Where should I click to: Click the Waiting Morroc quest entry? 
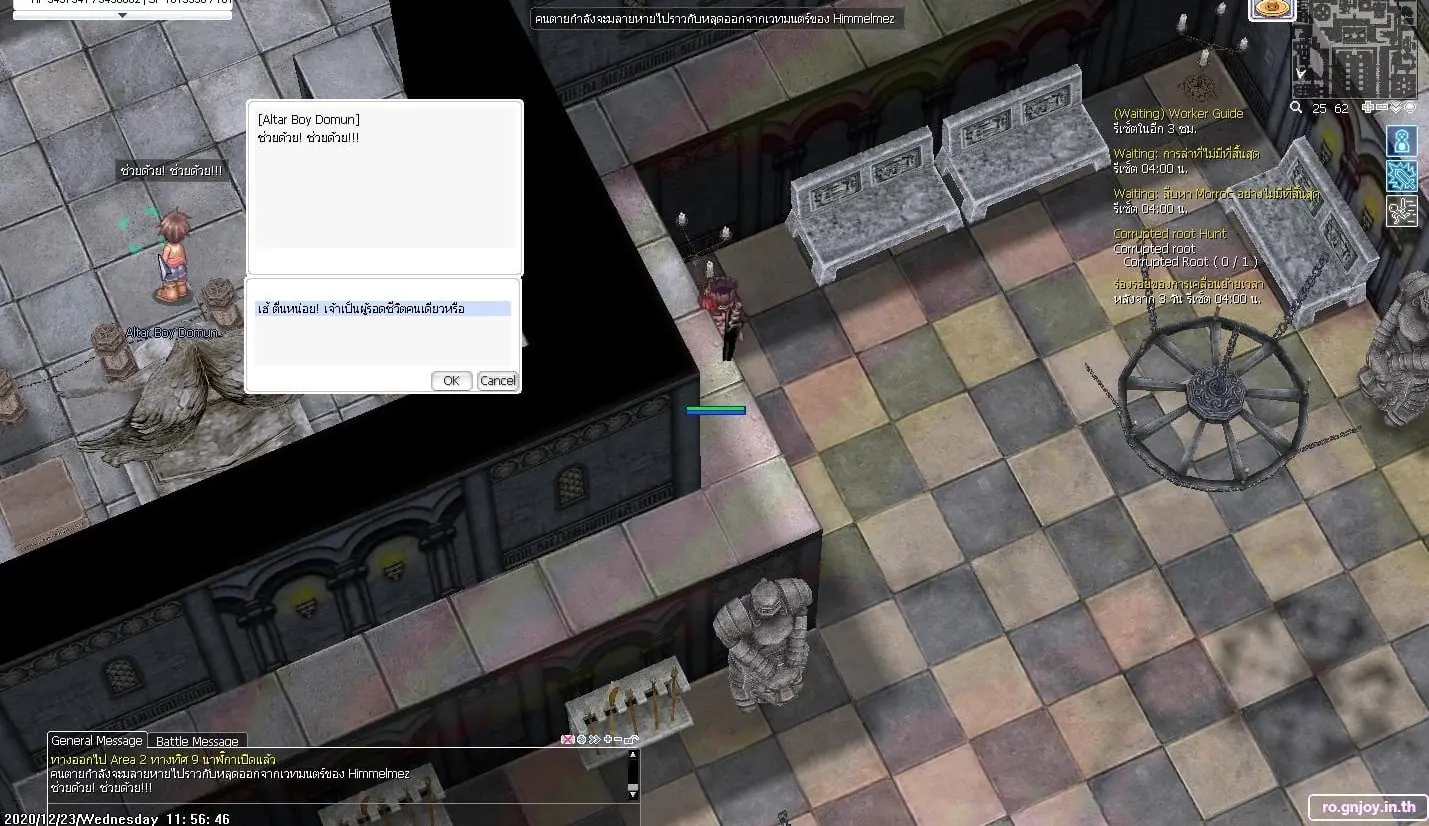pos(1216,193)
